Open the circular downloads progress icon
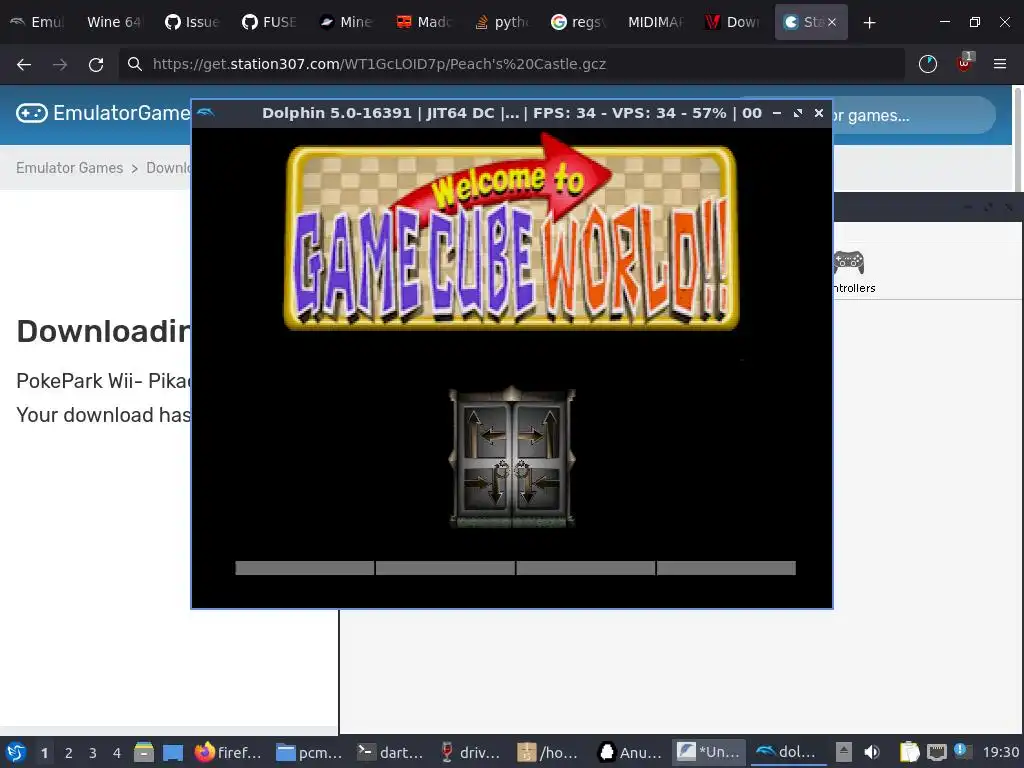The width and height of the screenshot is (1024, 768). tap(927, 64)
